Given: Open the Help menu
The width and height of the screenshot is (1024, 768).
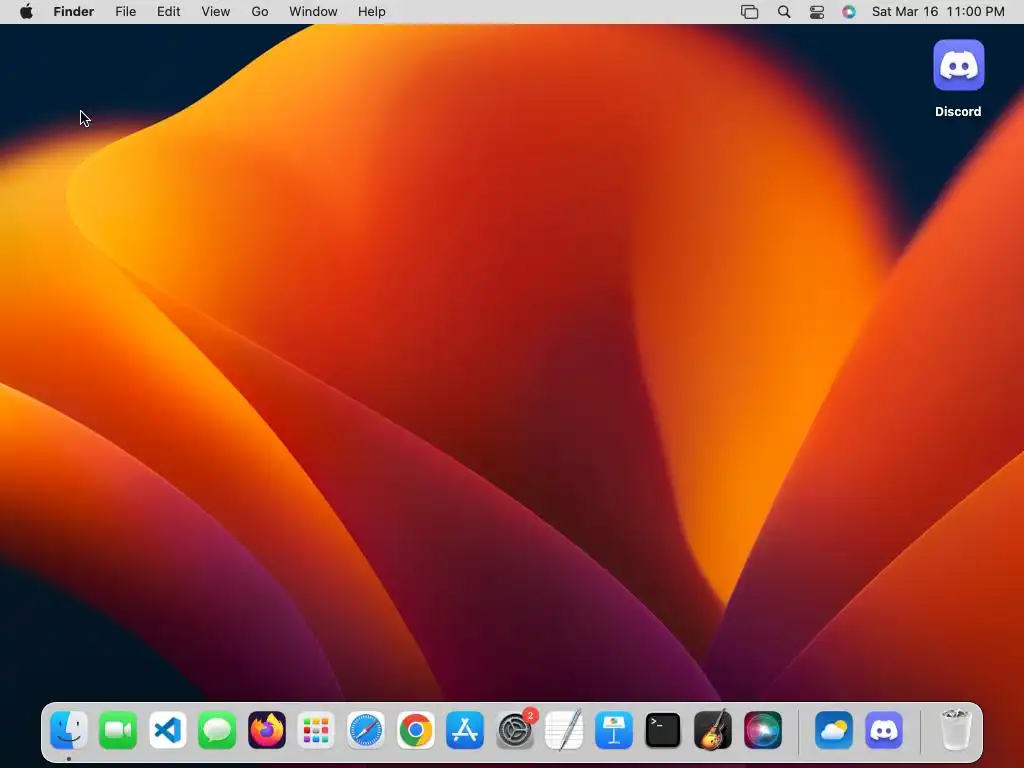Looking at the screenshot, I should pos(372,12).
